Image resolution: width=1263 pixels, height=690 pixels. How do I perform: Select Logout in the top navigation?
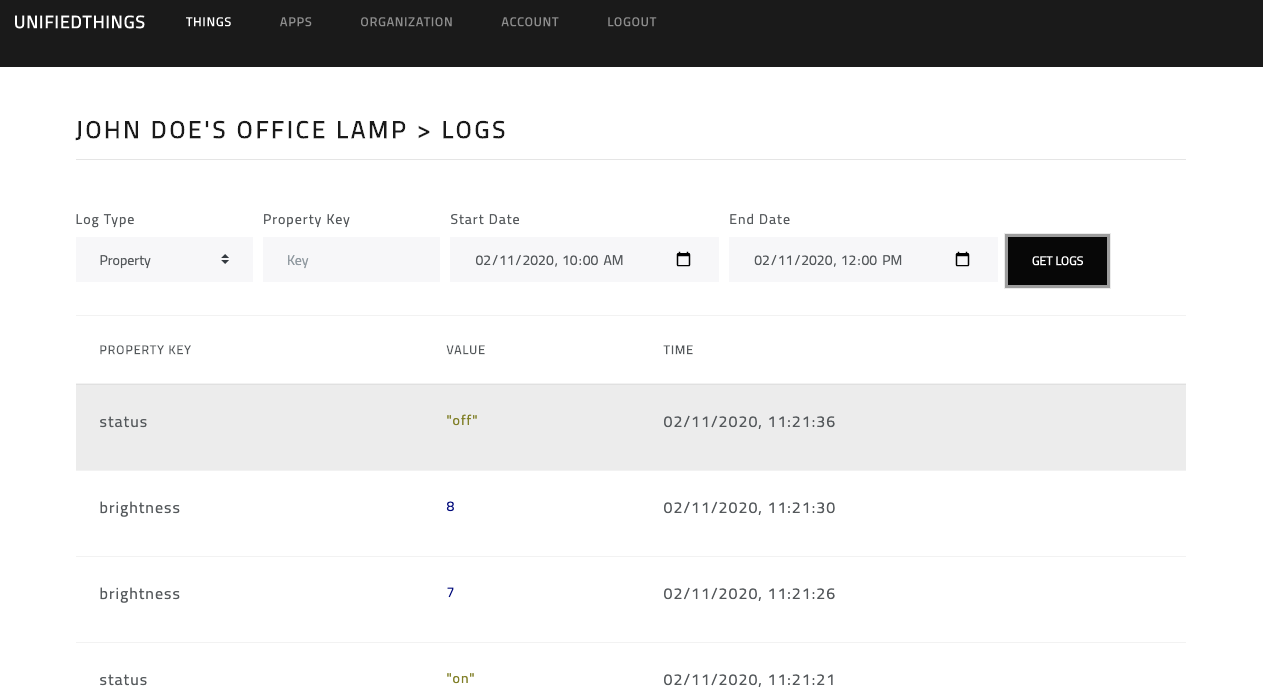pyautogui.click(x=632, y=22)
